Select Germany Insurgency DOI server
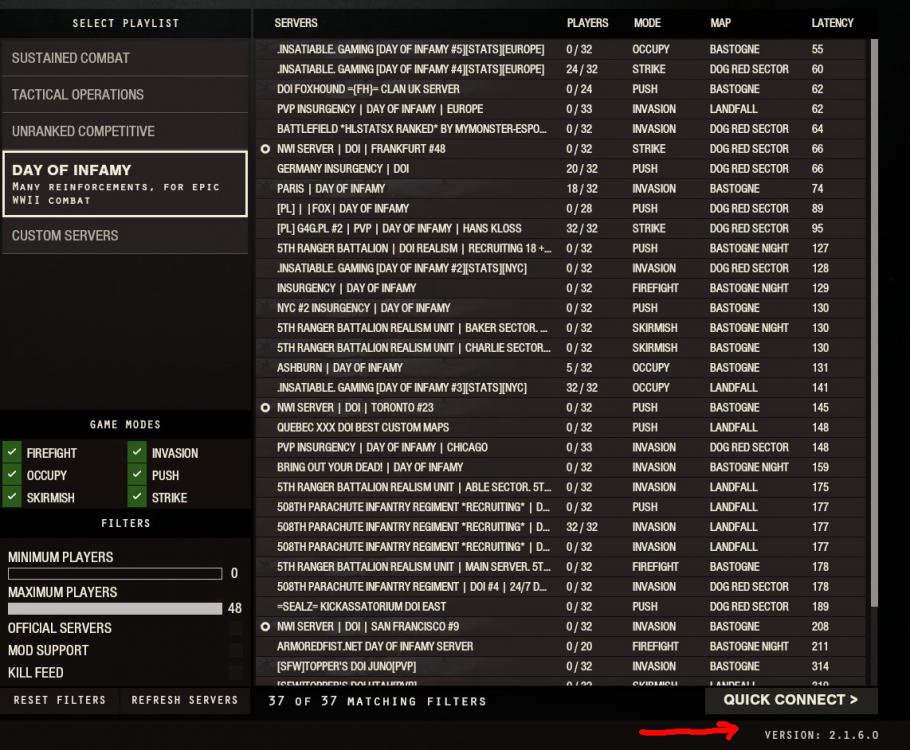 [560, 169]
